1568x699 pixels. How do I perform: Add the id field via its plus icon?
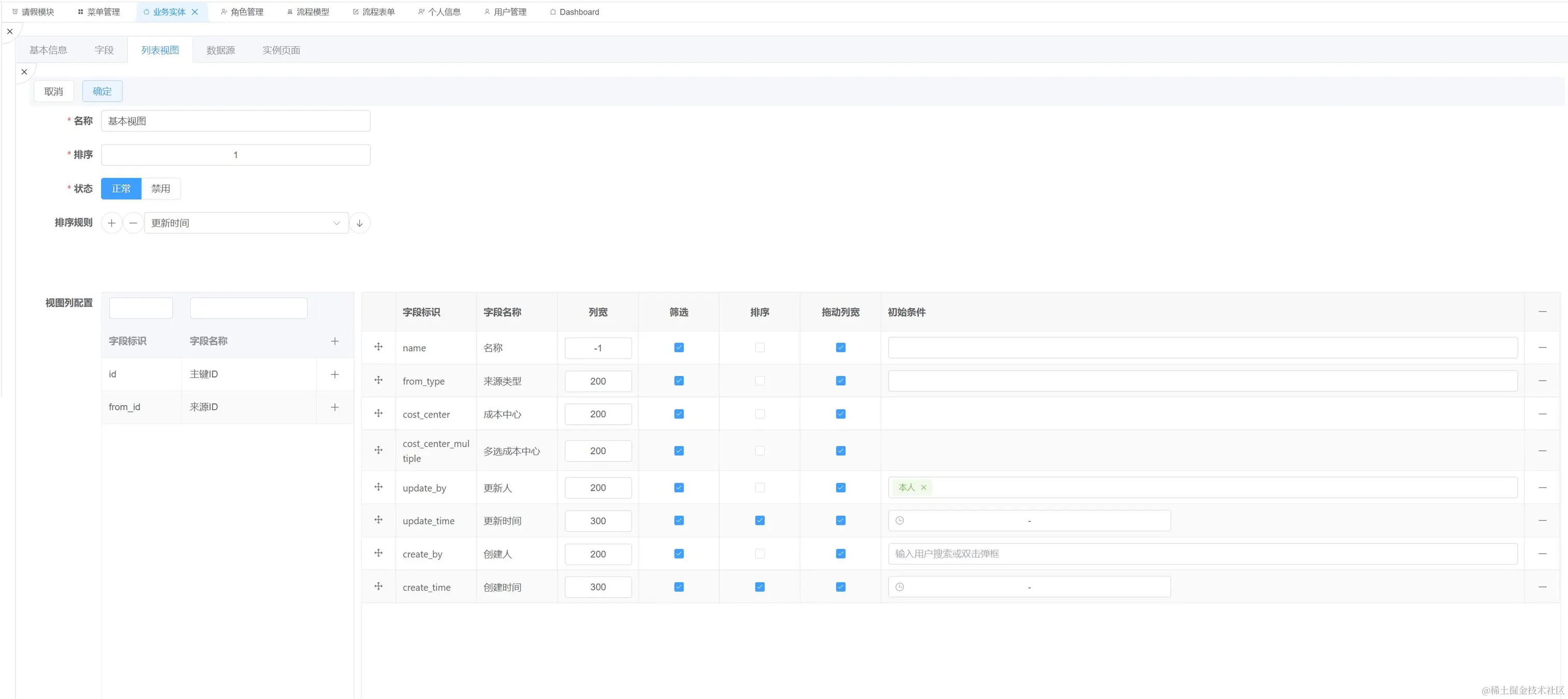334,374
